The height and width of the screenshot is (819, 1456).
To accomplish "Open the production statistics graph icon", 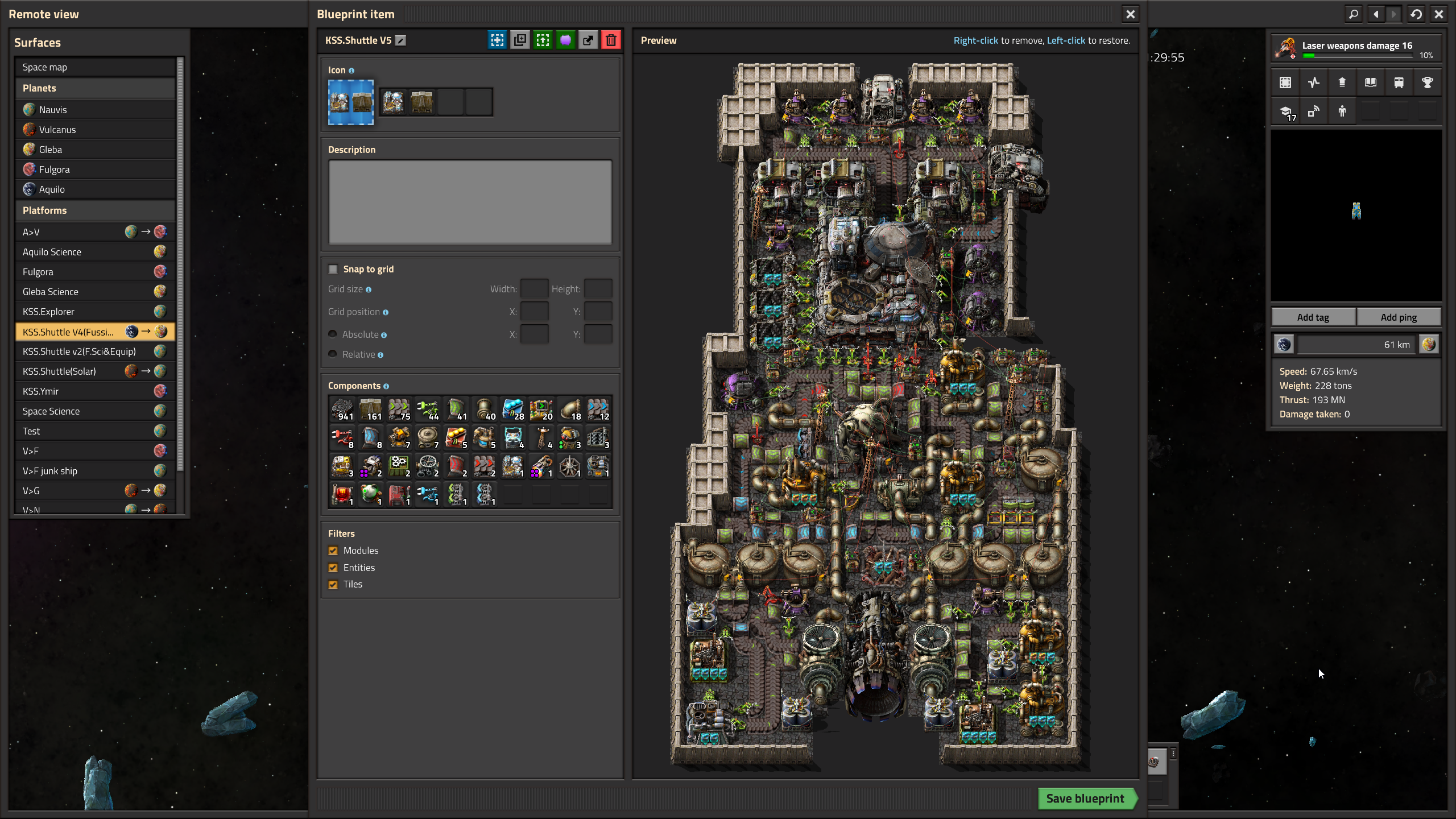I will (x=1314, y=82).
